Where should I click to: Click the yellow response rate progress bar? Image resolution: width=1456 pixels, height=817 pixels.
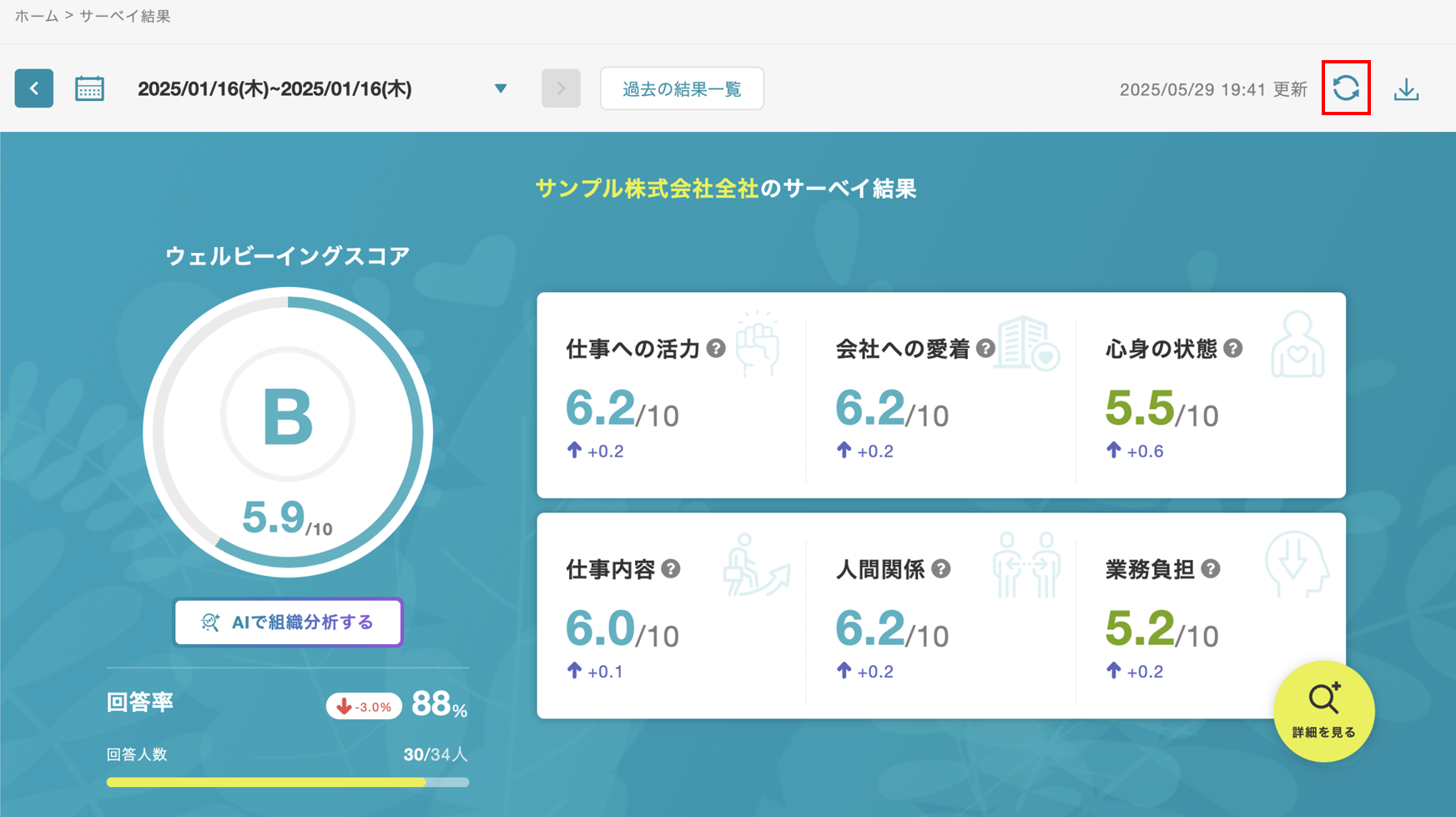click(267, 783)
